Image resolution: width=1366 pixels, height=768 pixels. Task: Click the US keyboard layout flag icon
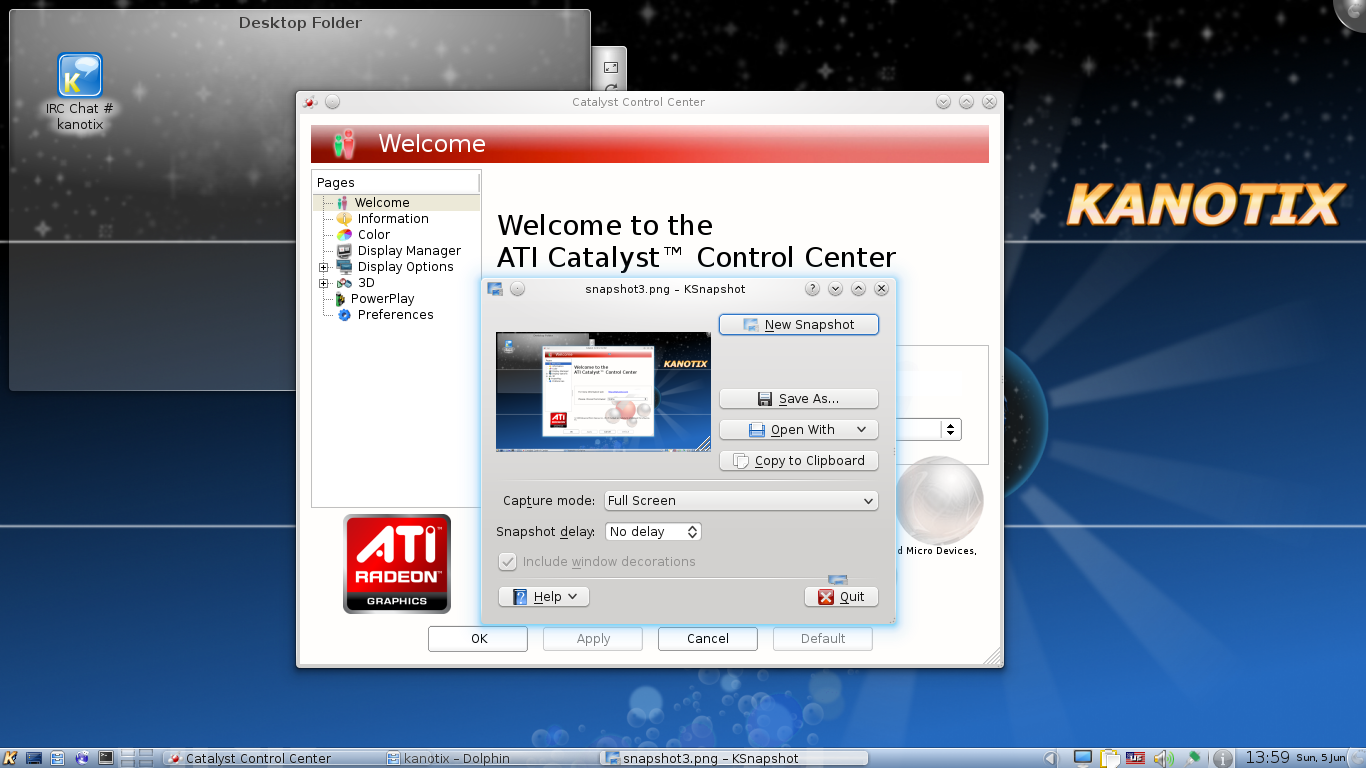pos(1135,758)
